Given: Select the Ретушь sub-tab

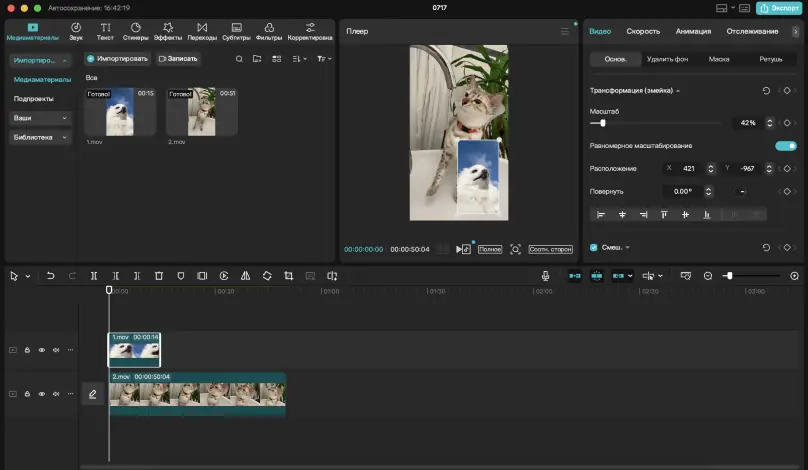Looking at the screenshot, I should (x=770, y=59).
